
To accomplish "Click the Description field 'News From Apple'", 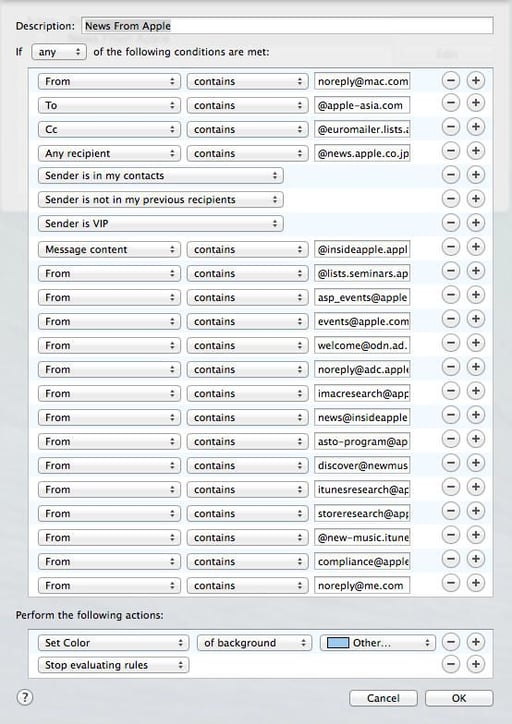I will point(287,26).
